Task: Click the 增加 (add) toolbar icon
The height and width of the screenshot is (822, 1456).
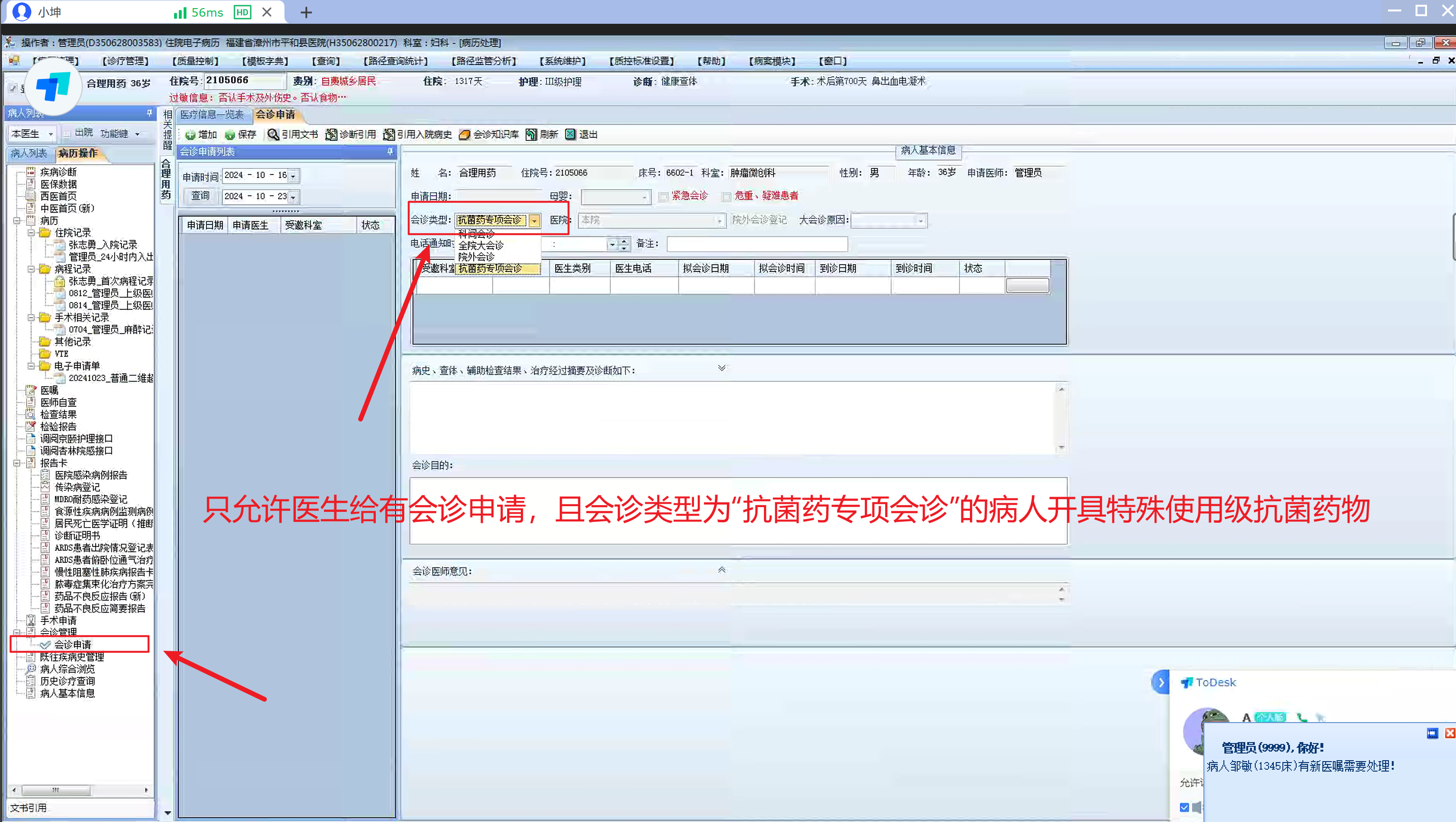Action: tap(190, 135)
